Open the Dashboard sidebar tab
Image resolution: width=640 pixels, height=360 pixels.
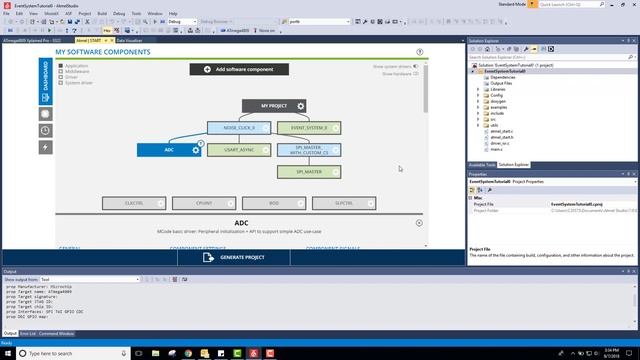45,81
